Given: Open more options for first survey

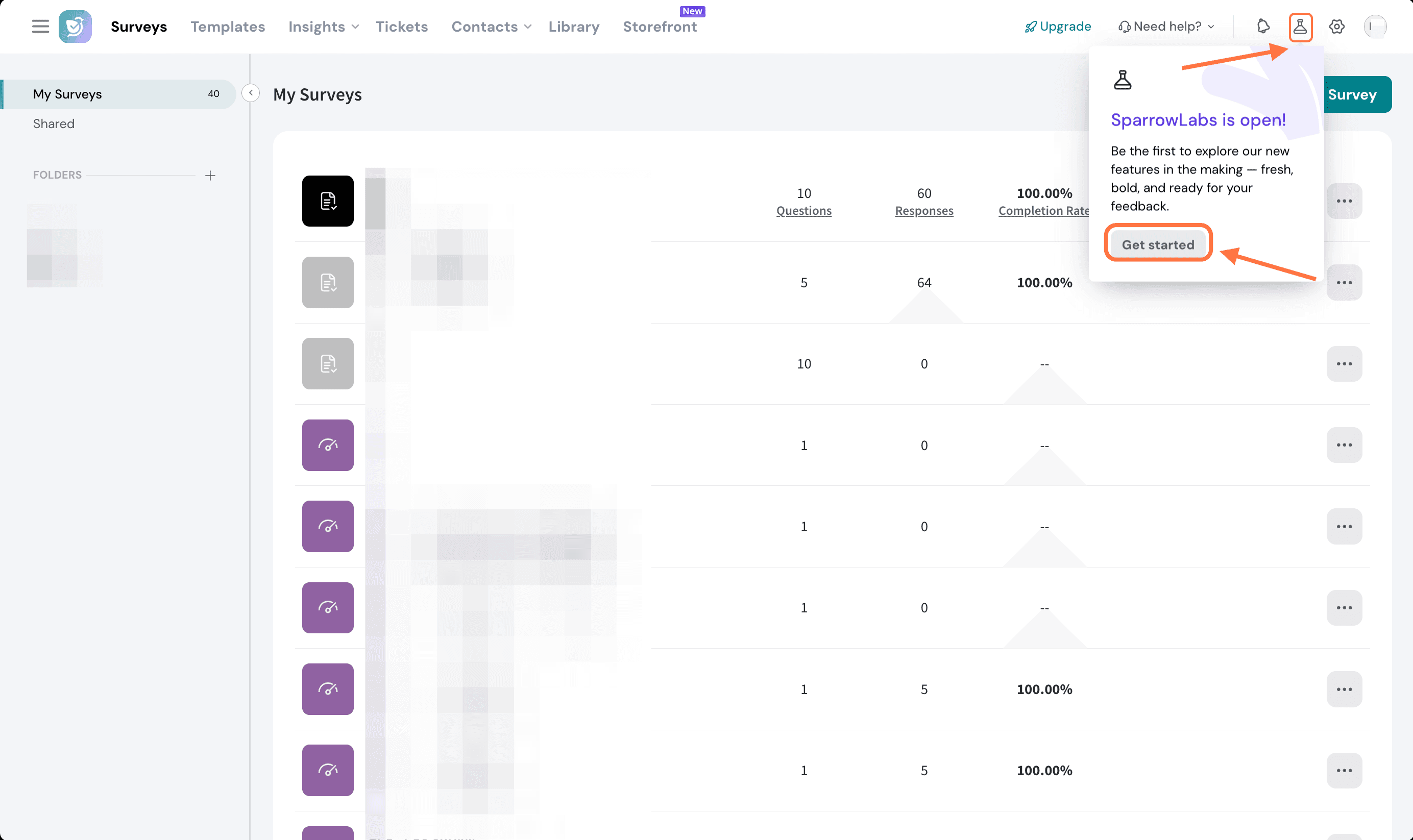Looking at the screenshot, I should click(1344, 201).
